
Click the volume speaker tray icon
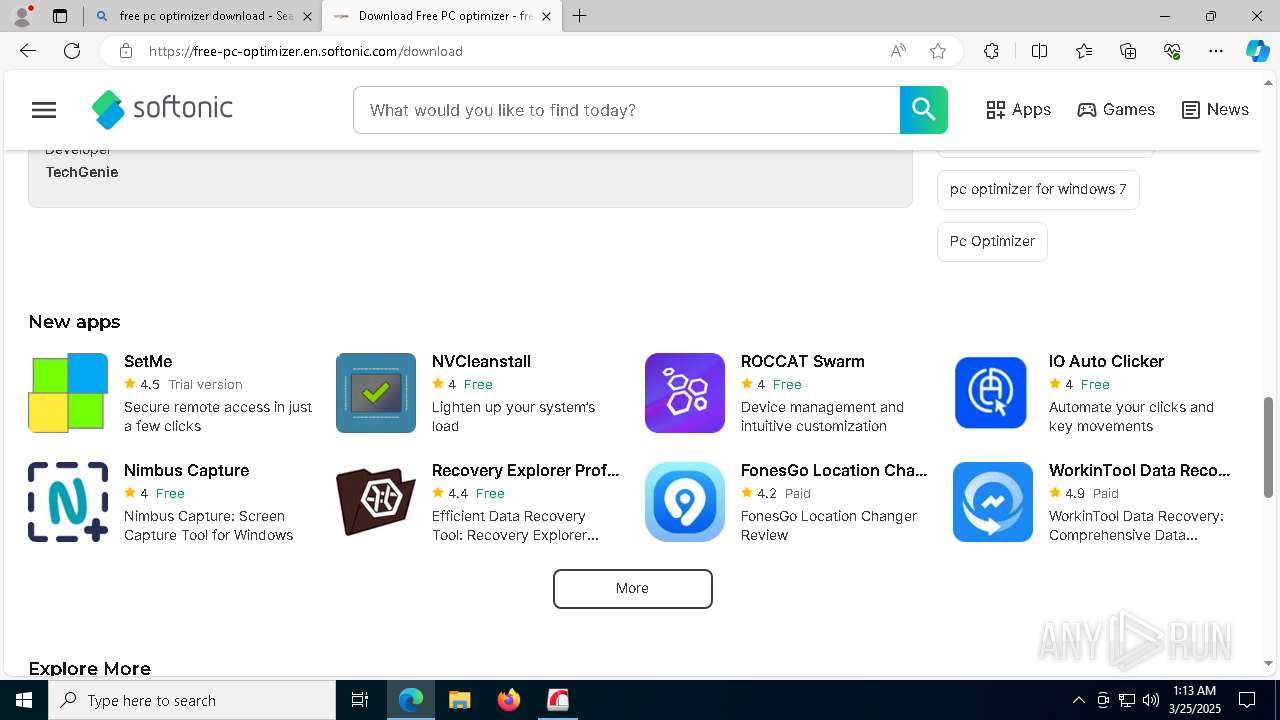pos(1151,700)
